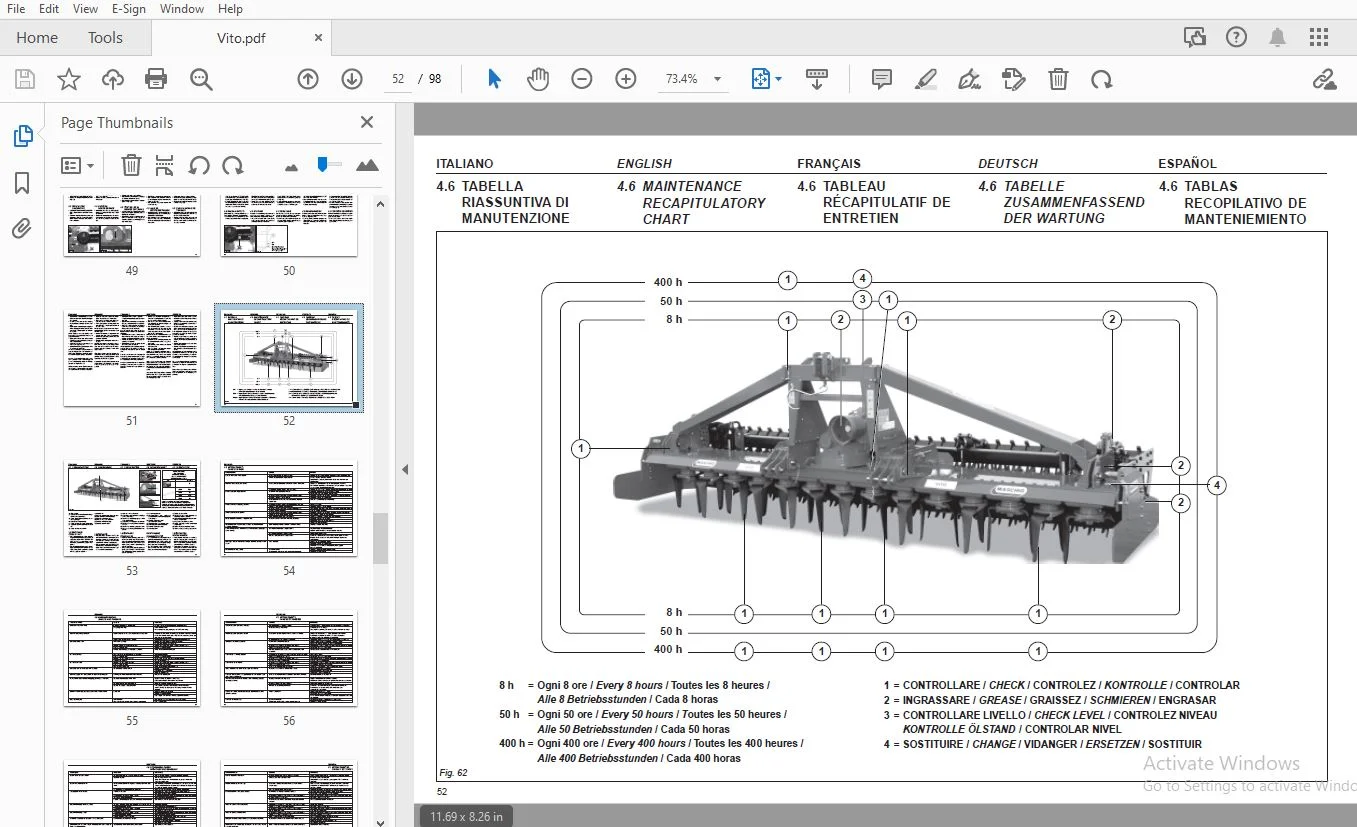Collapse the navigation pane with the arrow
The width and height of the screenshot is (1357, 827).
[405, 469]
